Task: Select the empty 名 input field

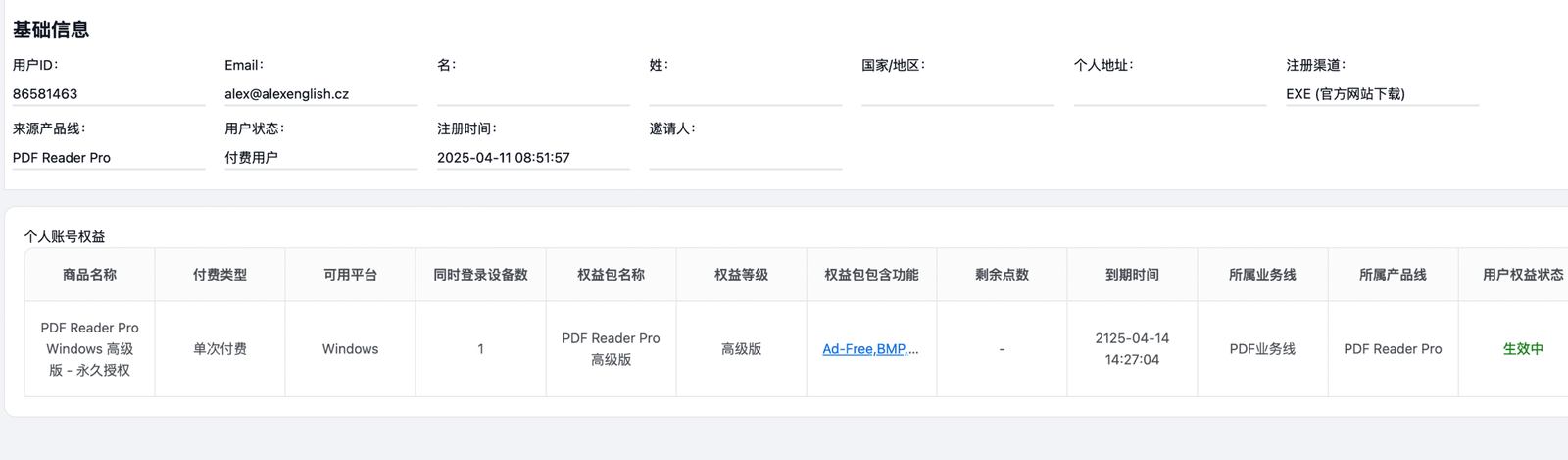Action: (533, 94)
